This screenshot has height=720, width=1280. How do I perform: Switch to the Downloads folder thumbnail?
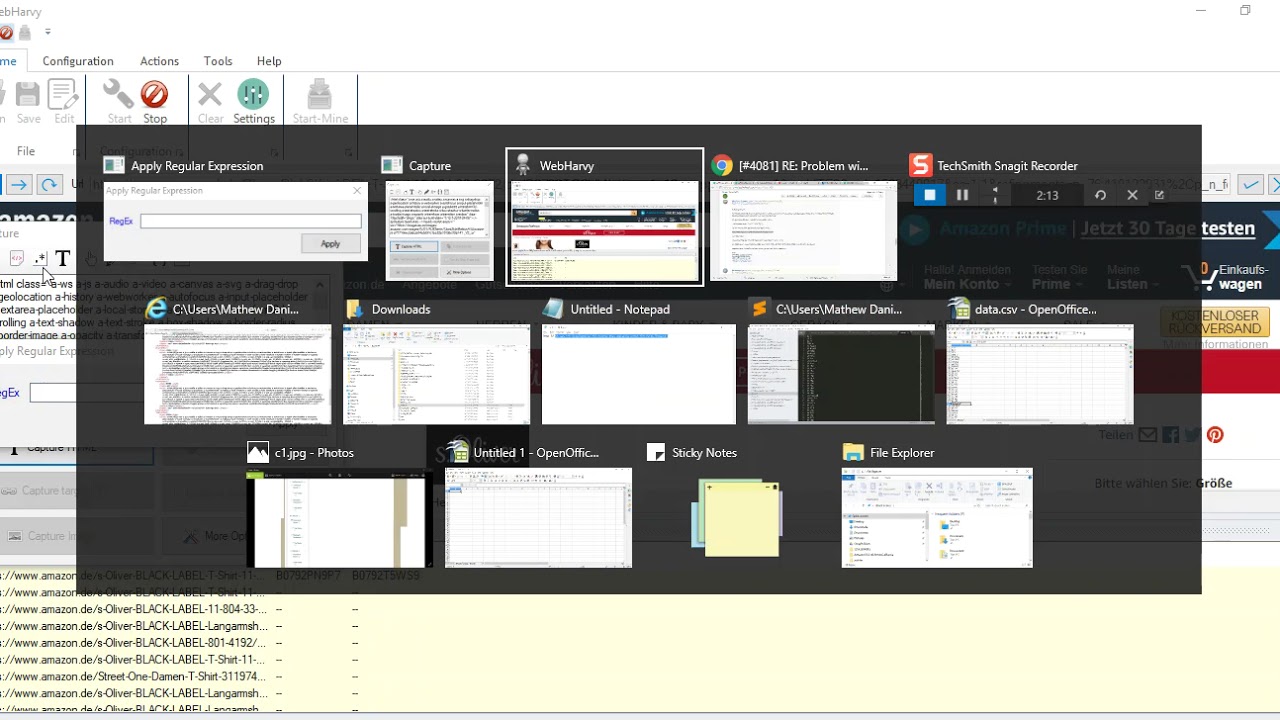tap(436, 374)
